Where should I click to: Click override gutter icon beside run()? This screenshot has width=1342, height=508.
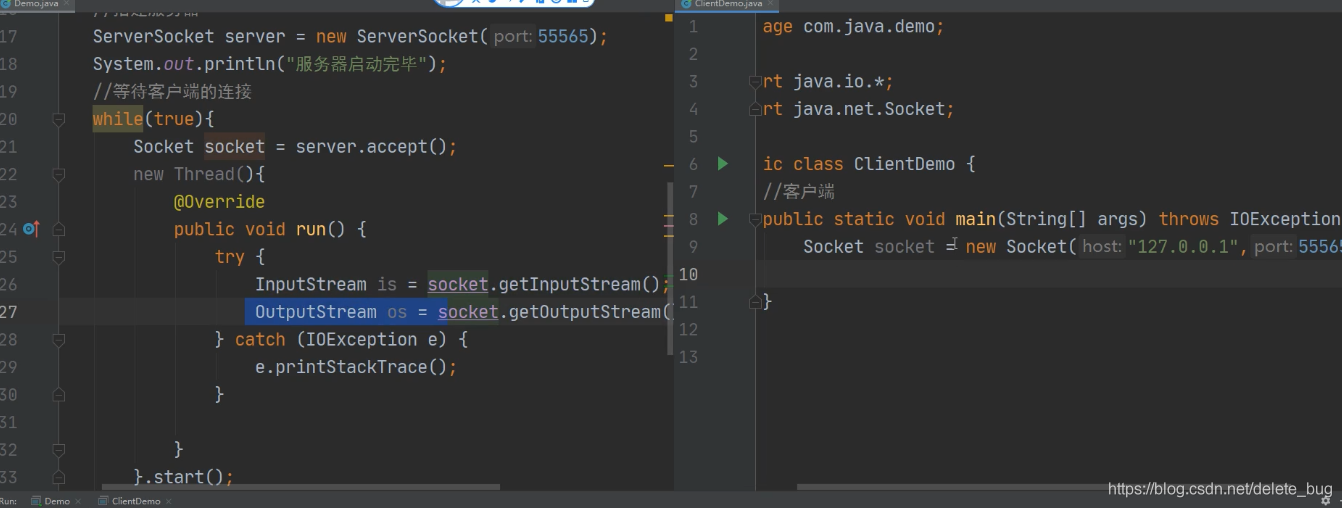pos(30,229)
